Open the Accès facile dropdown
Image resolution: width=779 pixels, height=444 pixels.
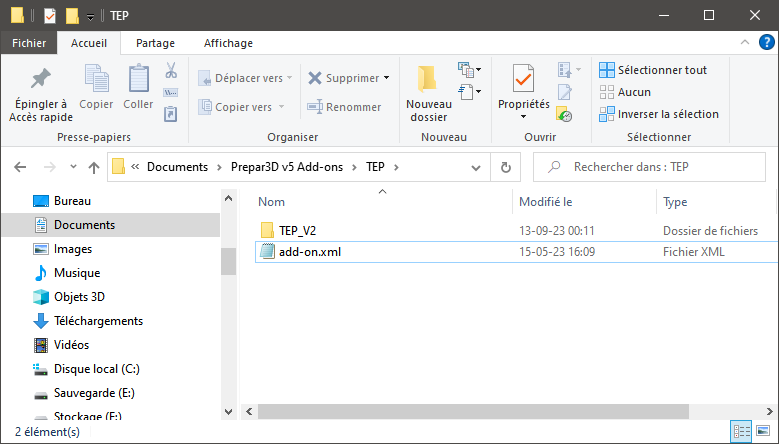[x=469, y=92]
